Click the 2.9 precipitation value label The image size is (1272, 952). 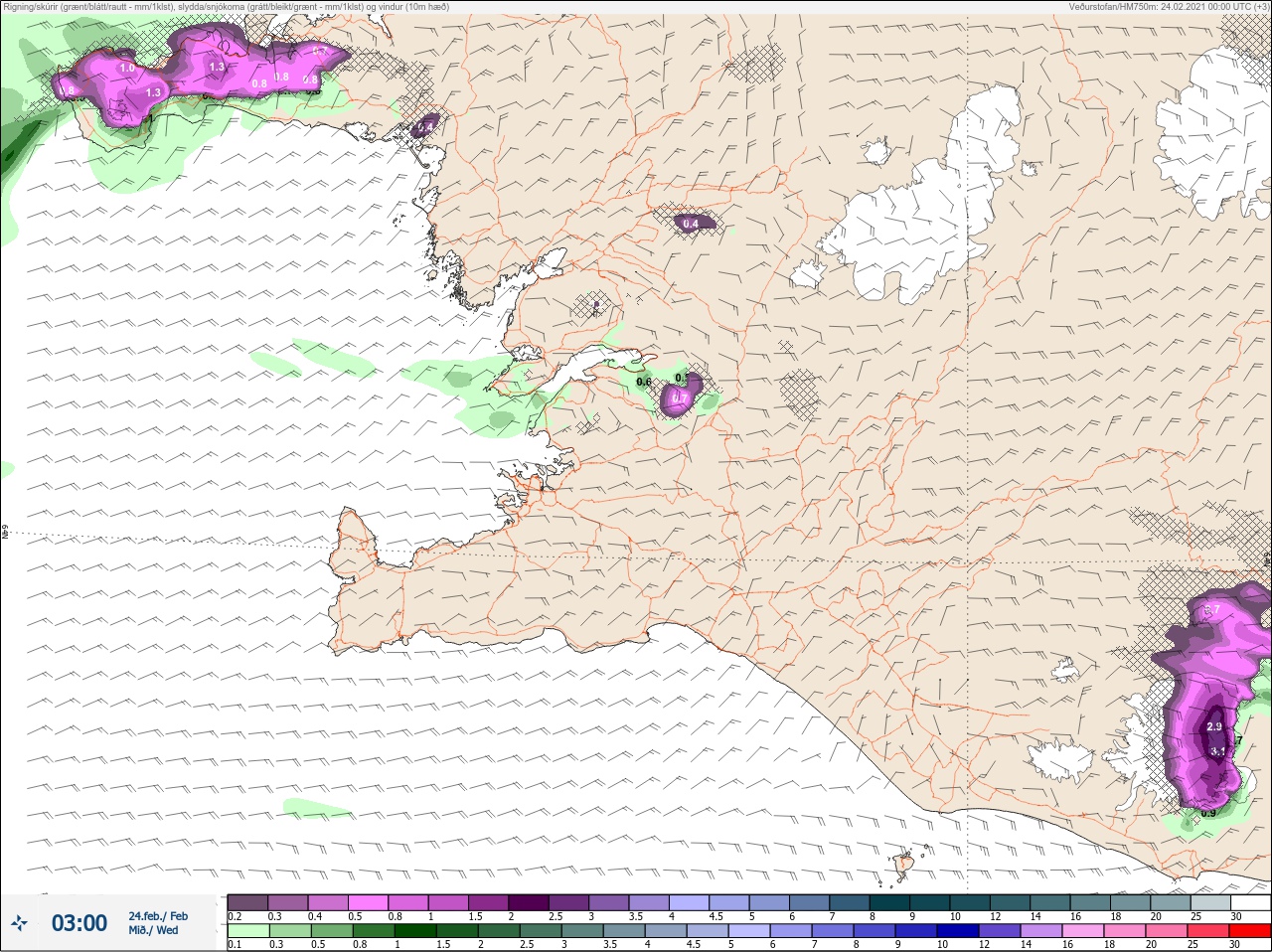(x=1214, y=726)
